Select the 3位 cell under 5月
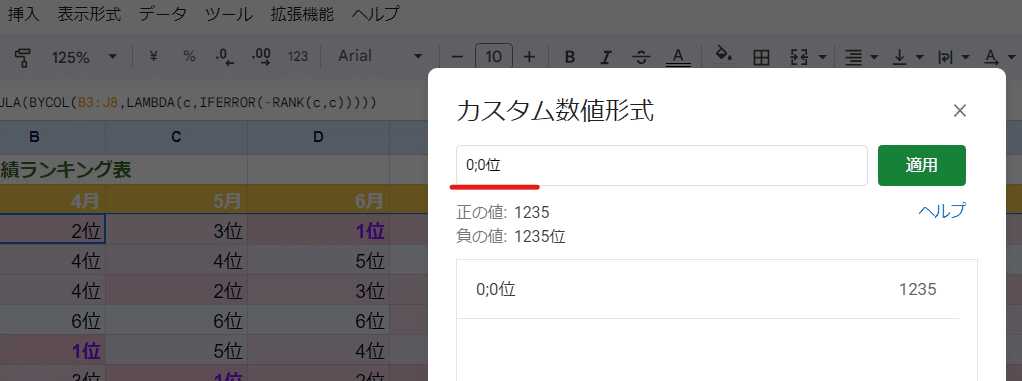Image resolution: width=1022 pixels, height=381 pixels. point(177,230)
